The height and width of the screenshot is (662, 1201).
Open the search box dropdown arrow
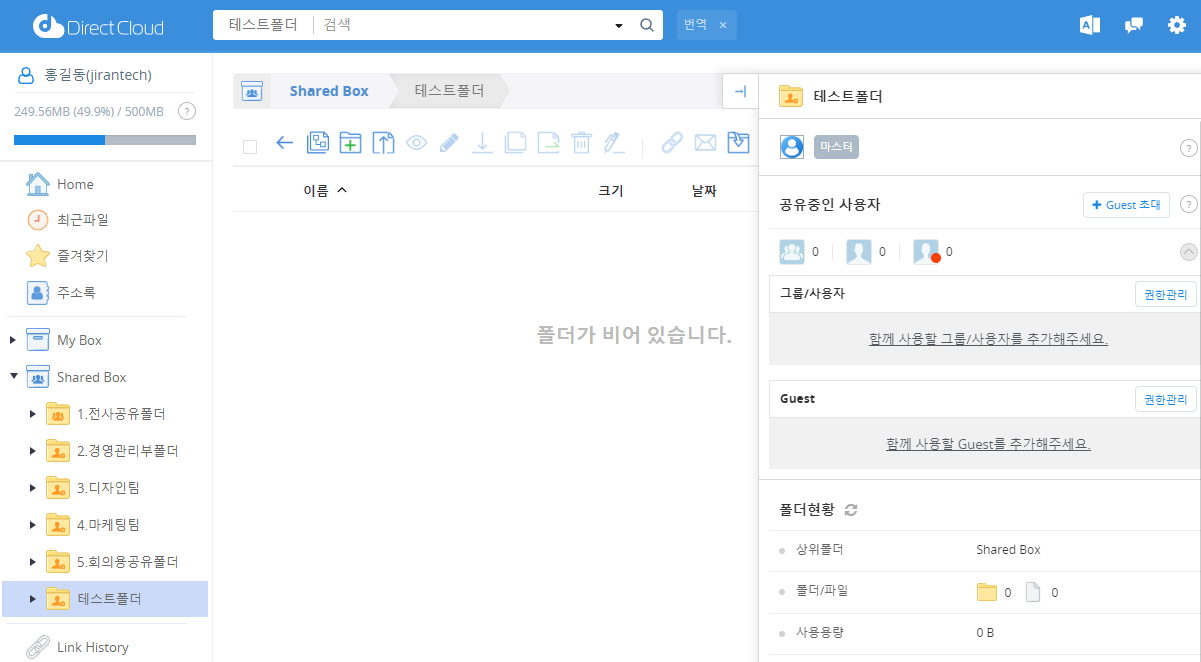[619, 25]
